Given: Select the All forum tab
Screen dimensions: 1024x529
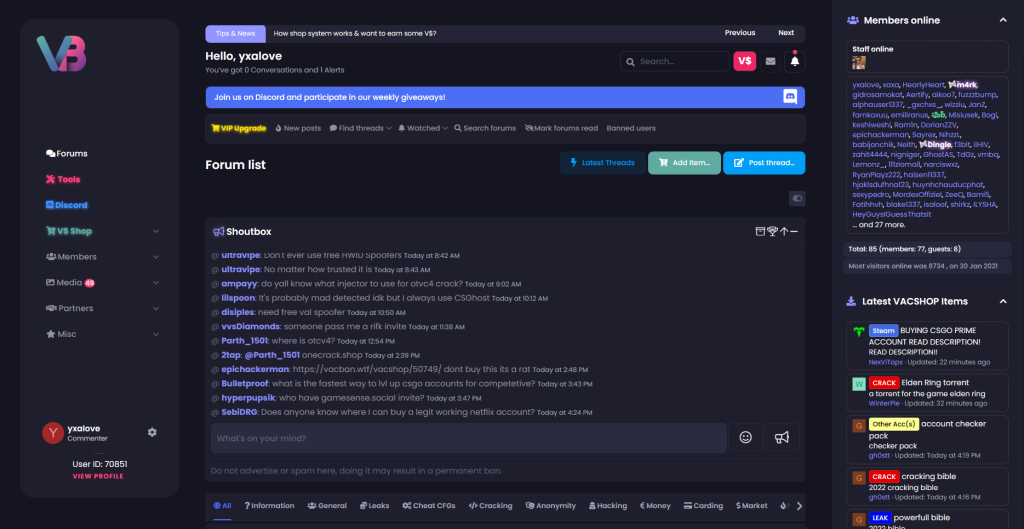Looking at the screenshot, I should point(222,505).
